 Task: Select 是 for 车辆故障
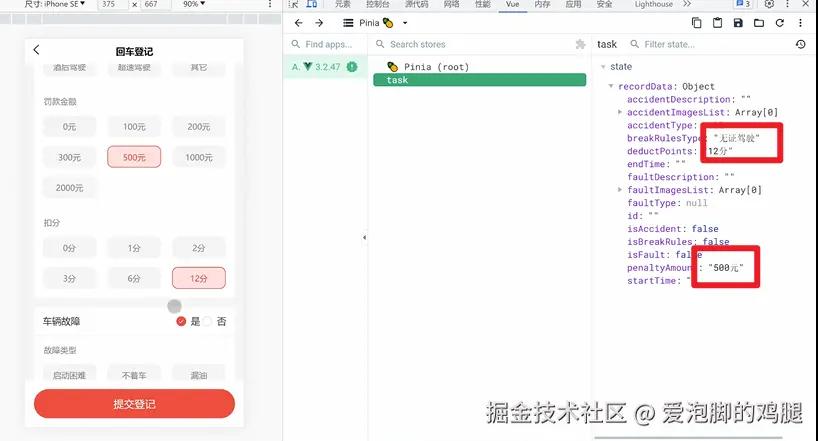tap(181, 321)
